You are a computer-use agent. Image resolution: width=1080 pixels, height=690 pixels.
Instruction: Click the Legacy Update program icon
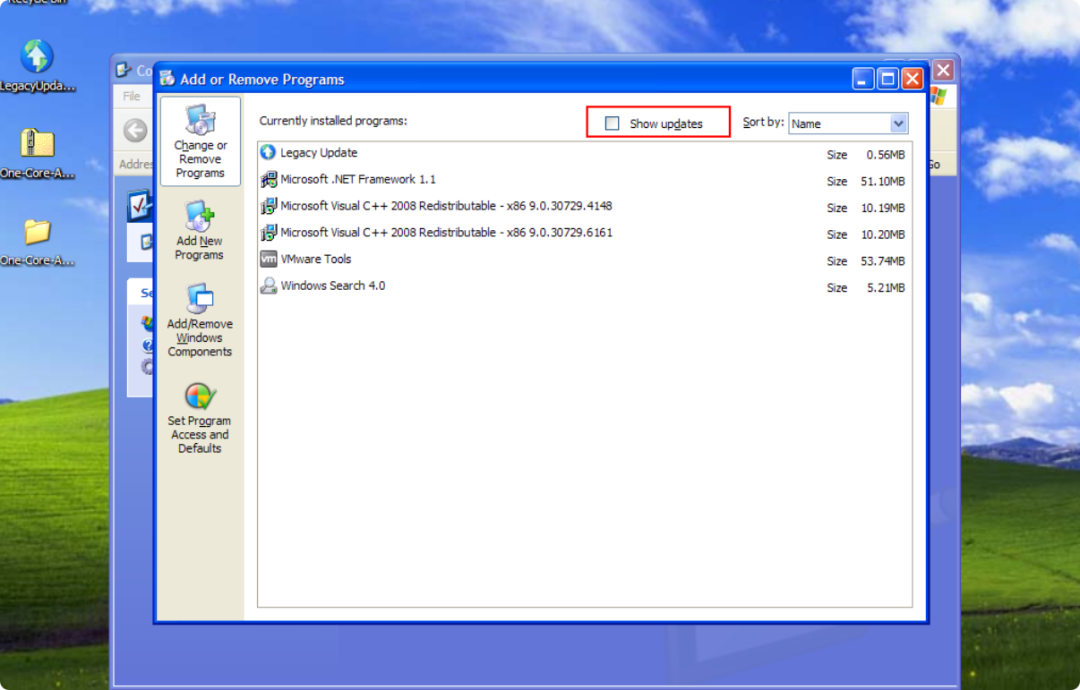pos(268,153)
